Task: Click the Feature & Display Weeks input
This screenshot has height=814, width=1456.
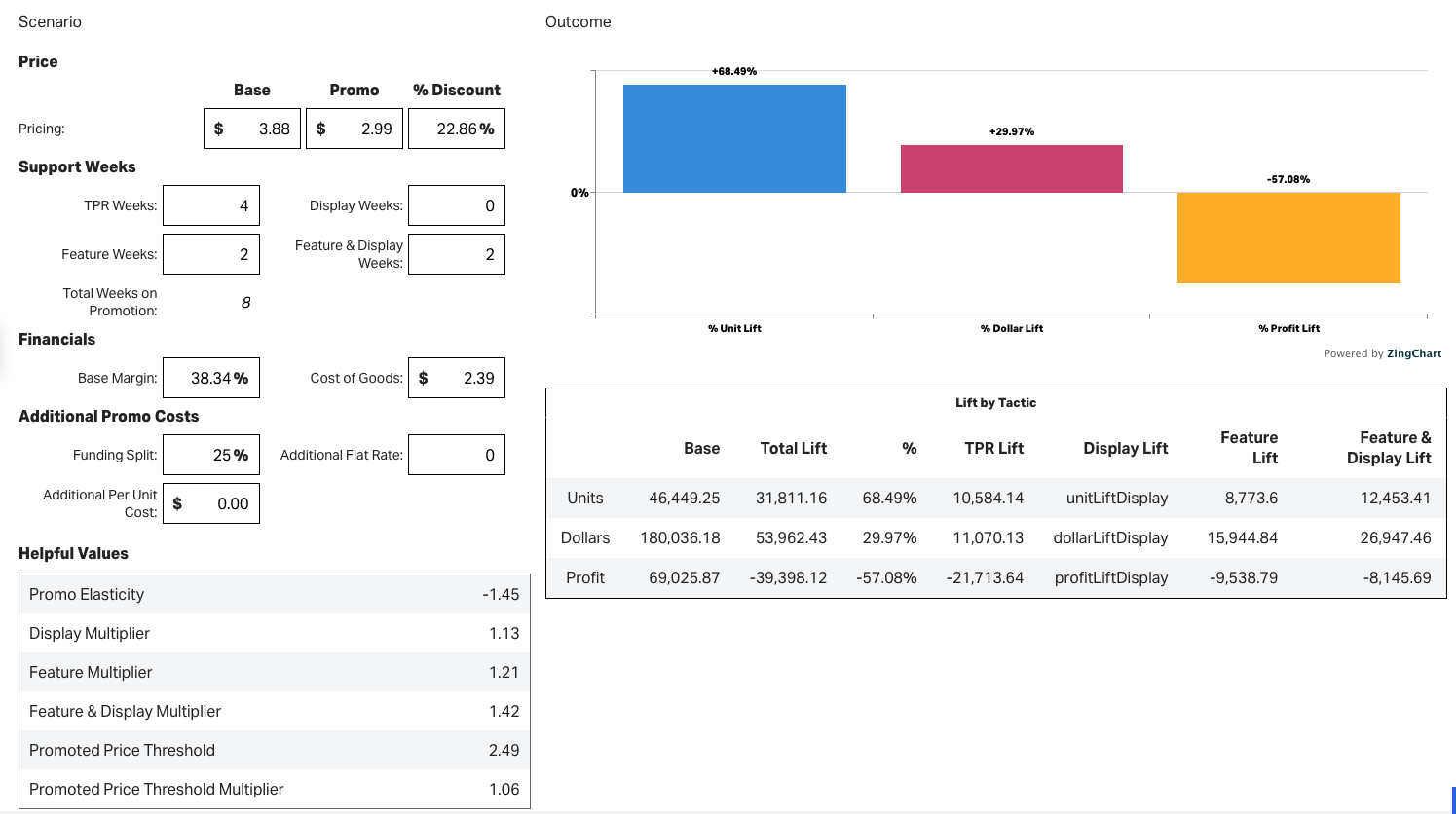Action: point(456,253)
